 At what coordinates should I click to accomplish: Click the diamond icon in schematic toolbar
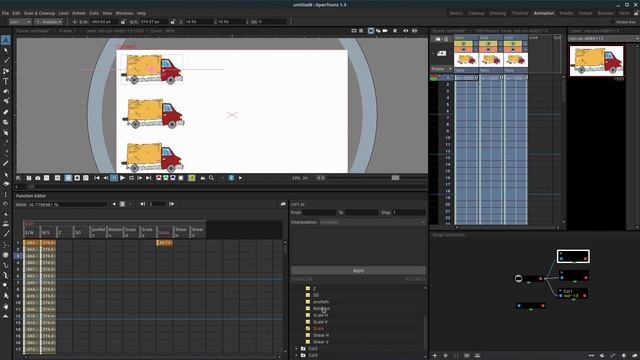click(445, 356)
